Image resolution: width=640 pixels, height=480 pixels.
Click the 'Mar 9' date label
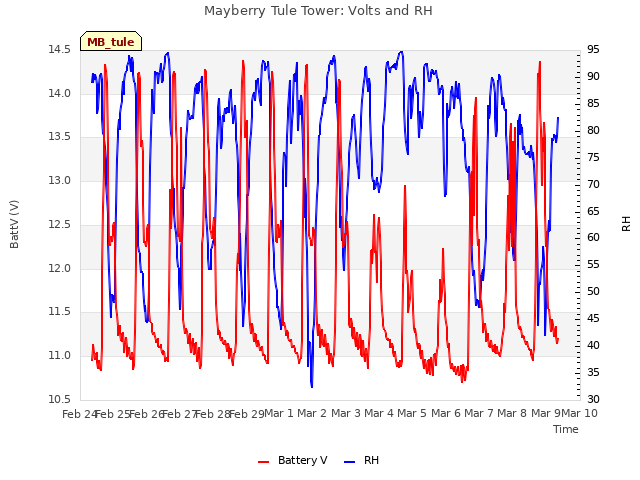pos(546,413)
